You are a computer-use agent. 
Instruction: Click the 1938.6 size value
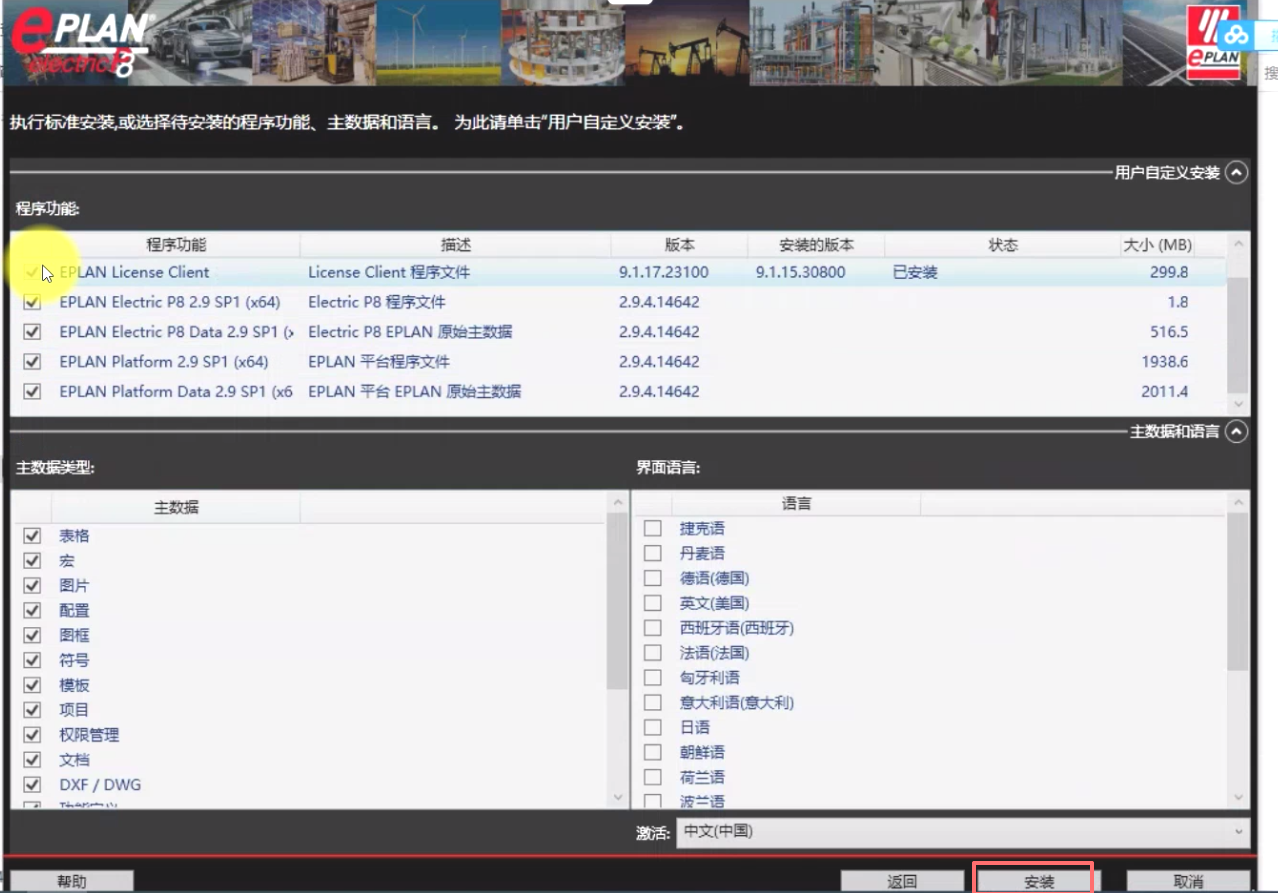pos(1165,362)
